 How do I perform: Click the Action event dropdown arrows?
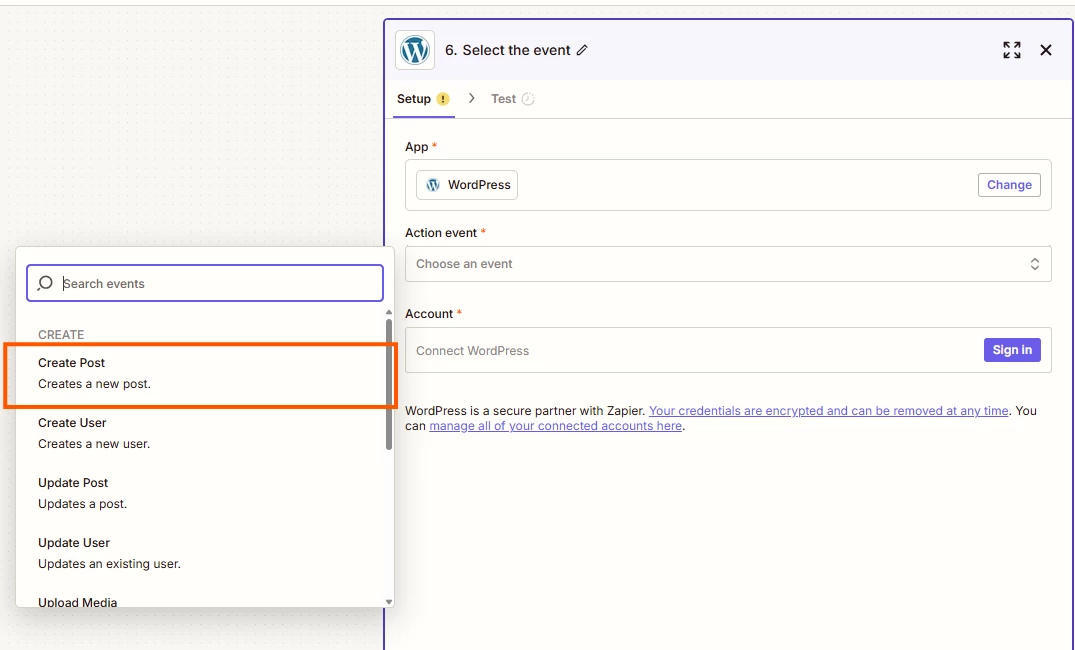pyautogui.click(x=1035, y=264)
